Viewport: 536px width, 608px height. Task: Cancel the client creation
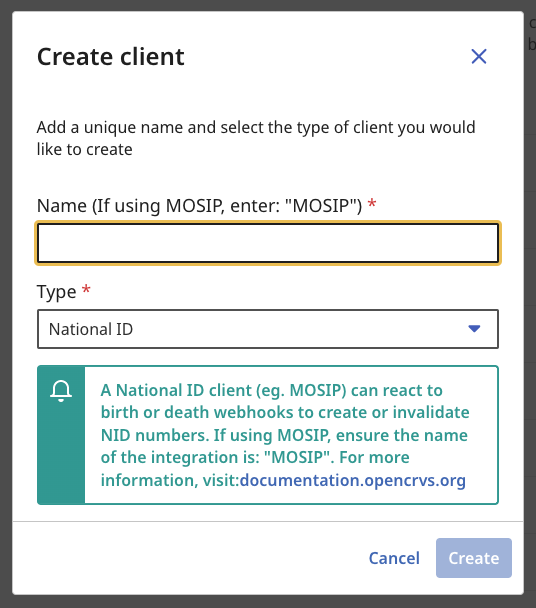coord(394,558)
